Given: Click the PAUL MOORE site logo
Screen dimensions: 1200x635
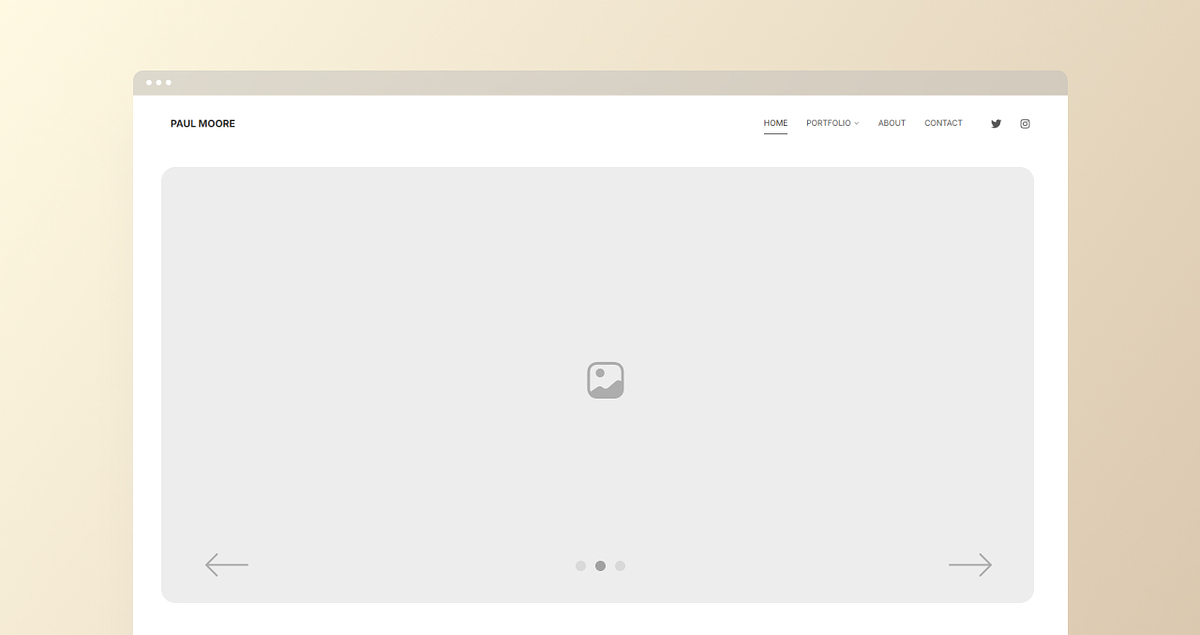Looking at the screenshot, I should tap(202, 123).
